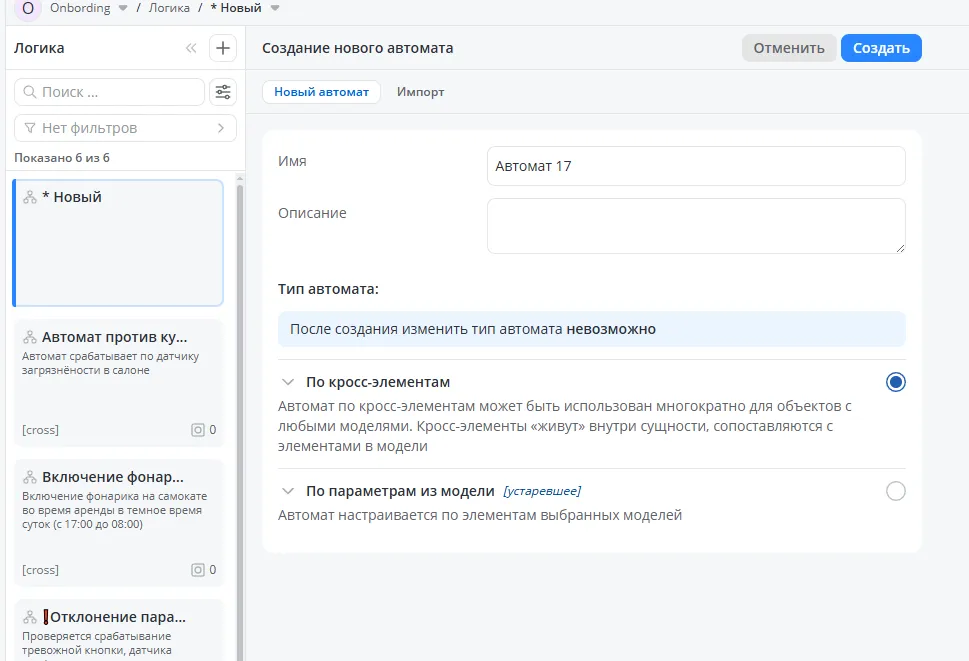
Task: Click instances counter icon on 'Включение фонар...' card
Action: 197,570
